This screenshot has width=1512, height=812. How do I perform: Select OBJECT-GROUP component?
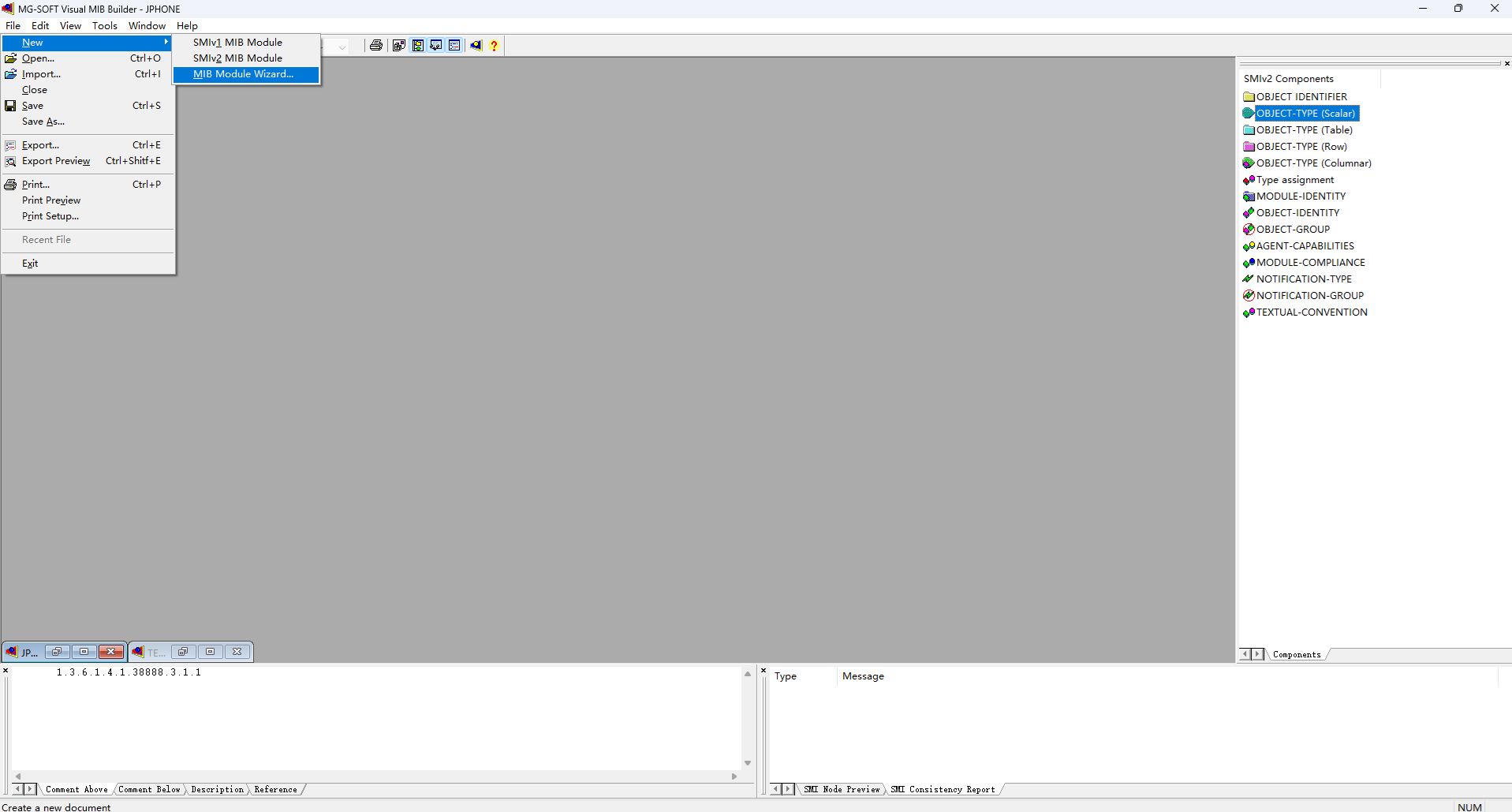pos(1286,230)
